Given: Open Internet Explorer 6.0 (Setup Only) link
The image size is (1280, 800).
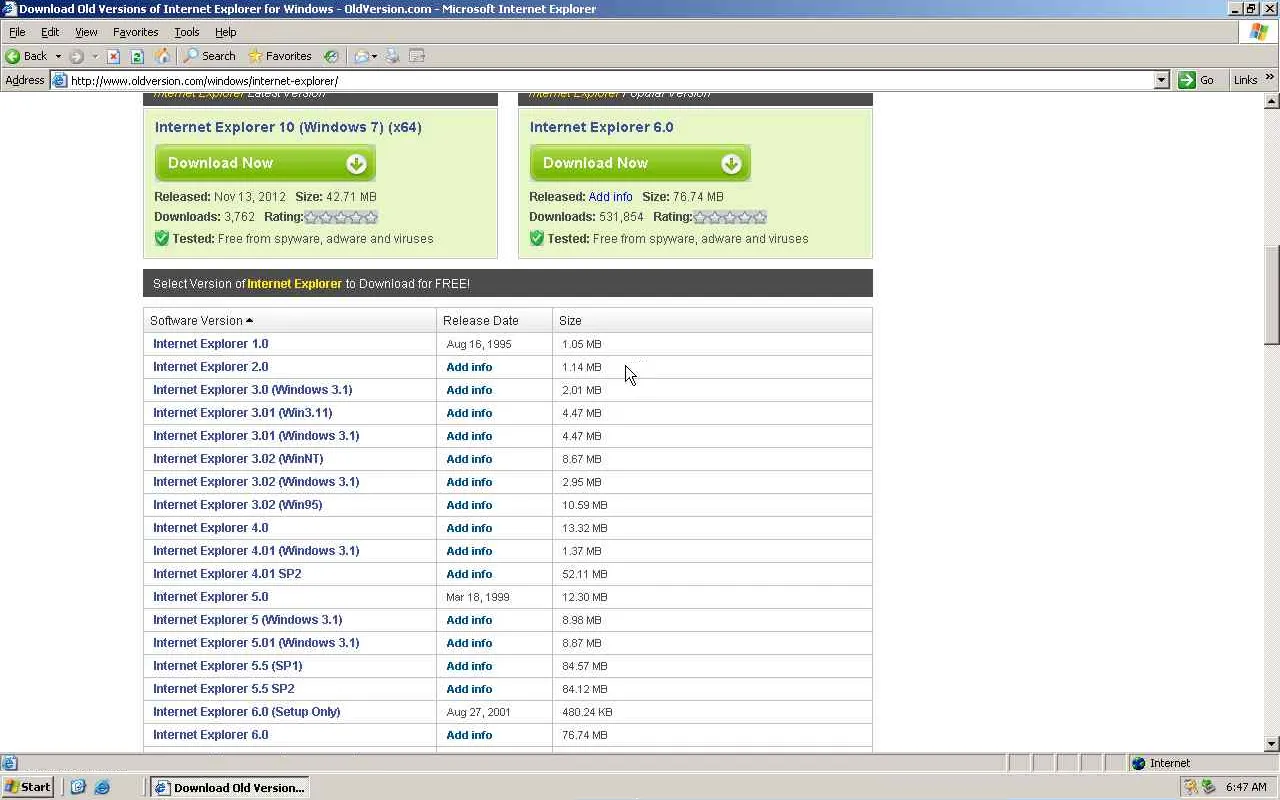Looking at the screenshot, I should 246,712.
